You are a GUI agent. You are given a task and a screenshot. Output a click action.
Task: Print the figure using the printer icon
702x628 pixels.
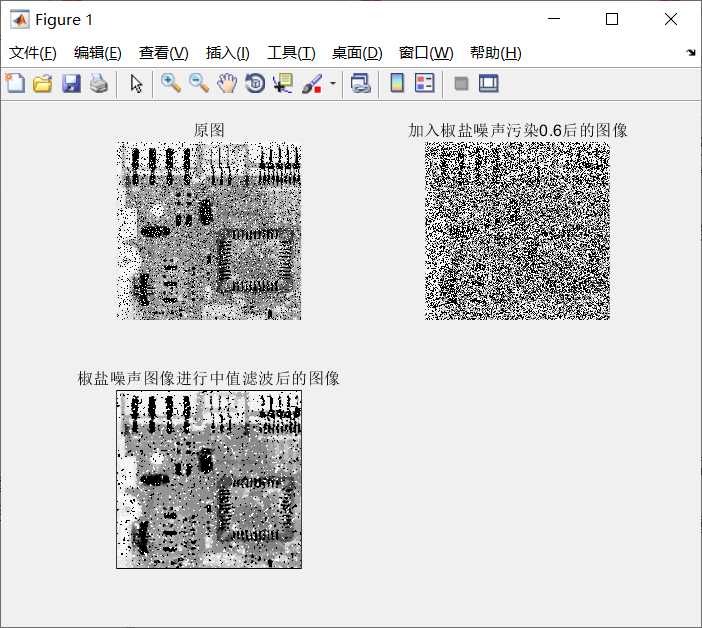(x=99, y=84)
